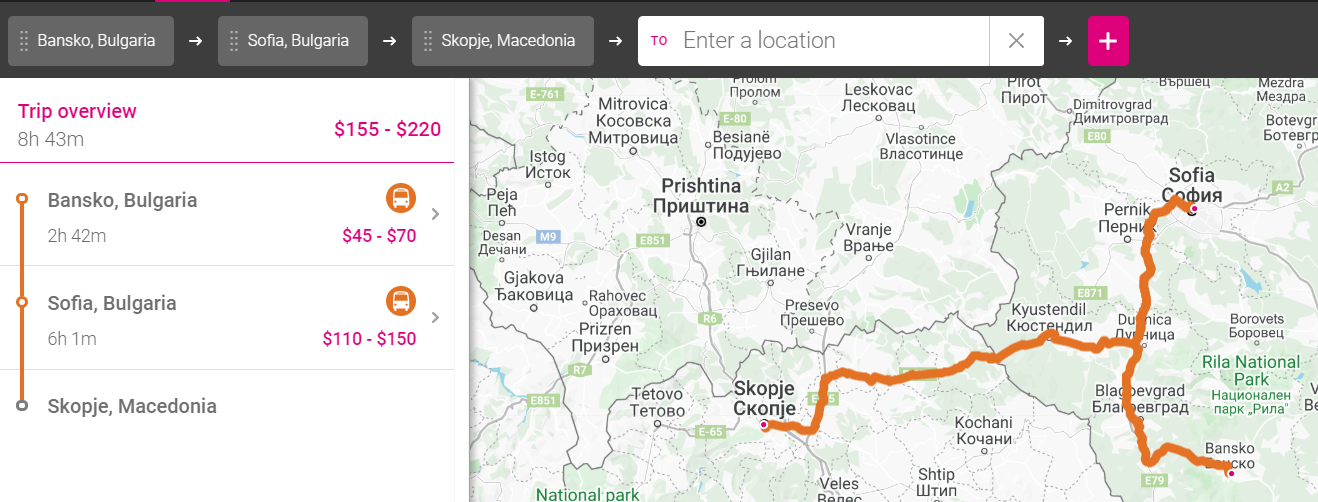Click the pink plus add-destination button
The image size is (1318, 502).
click(x=1108, y=41)
